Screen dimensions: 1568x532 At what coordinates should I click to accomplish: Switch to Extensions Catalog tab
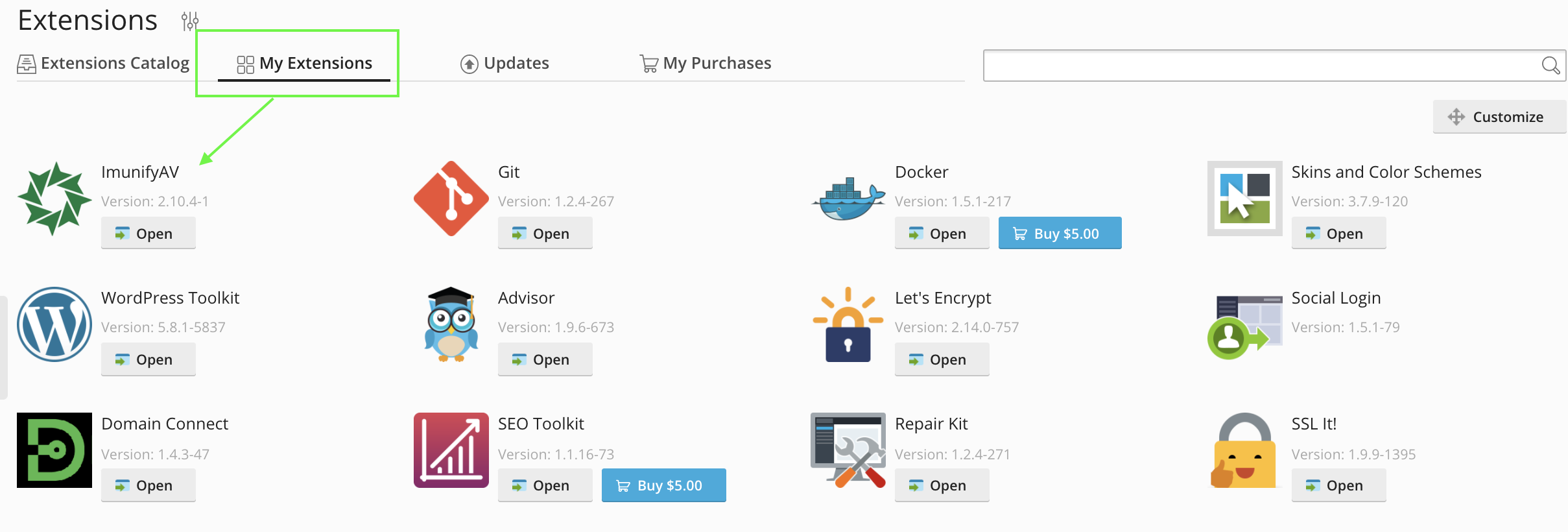103,63
